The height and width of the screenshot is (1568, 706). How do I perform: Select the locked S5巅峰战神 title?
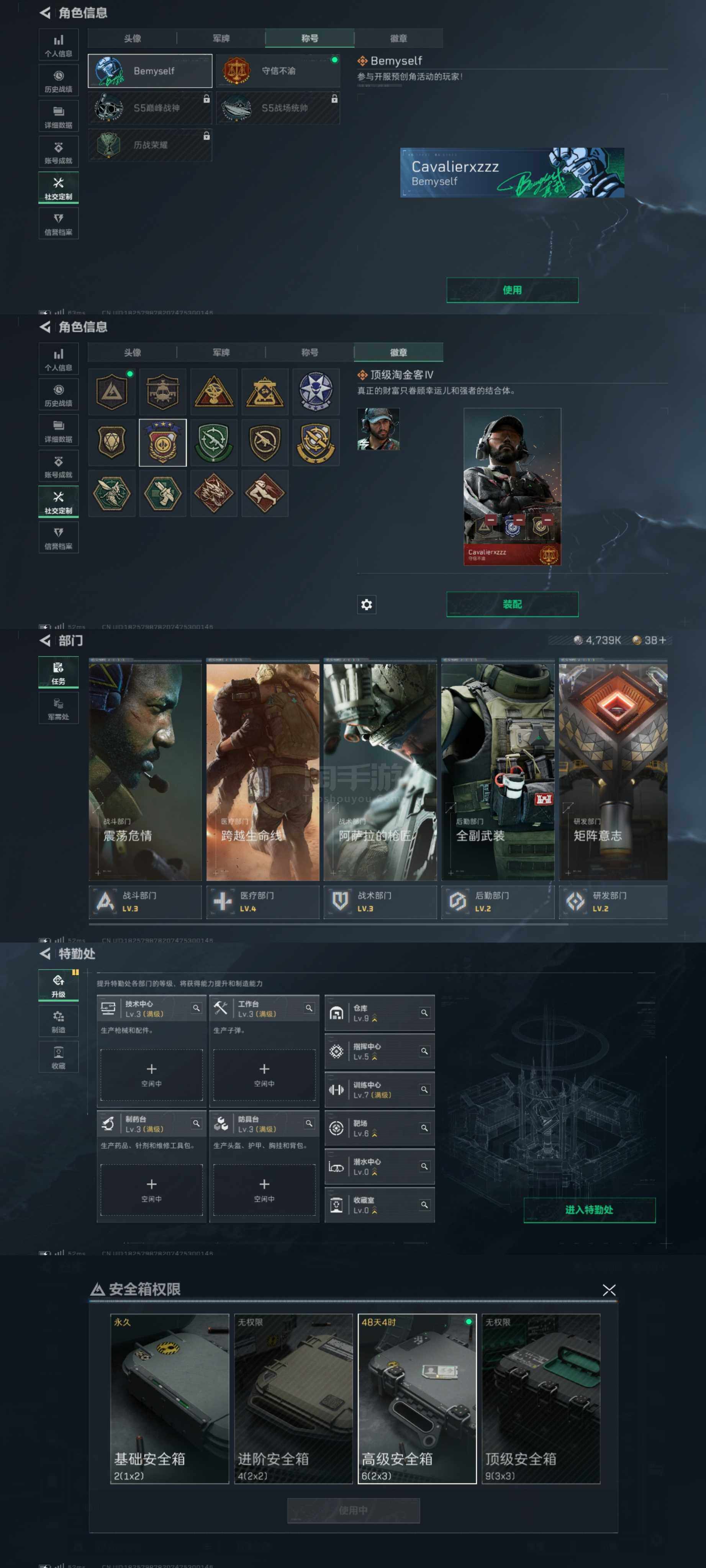[x=150, y=108]
